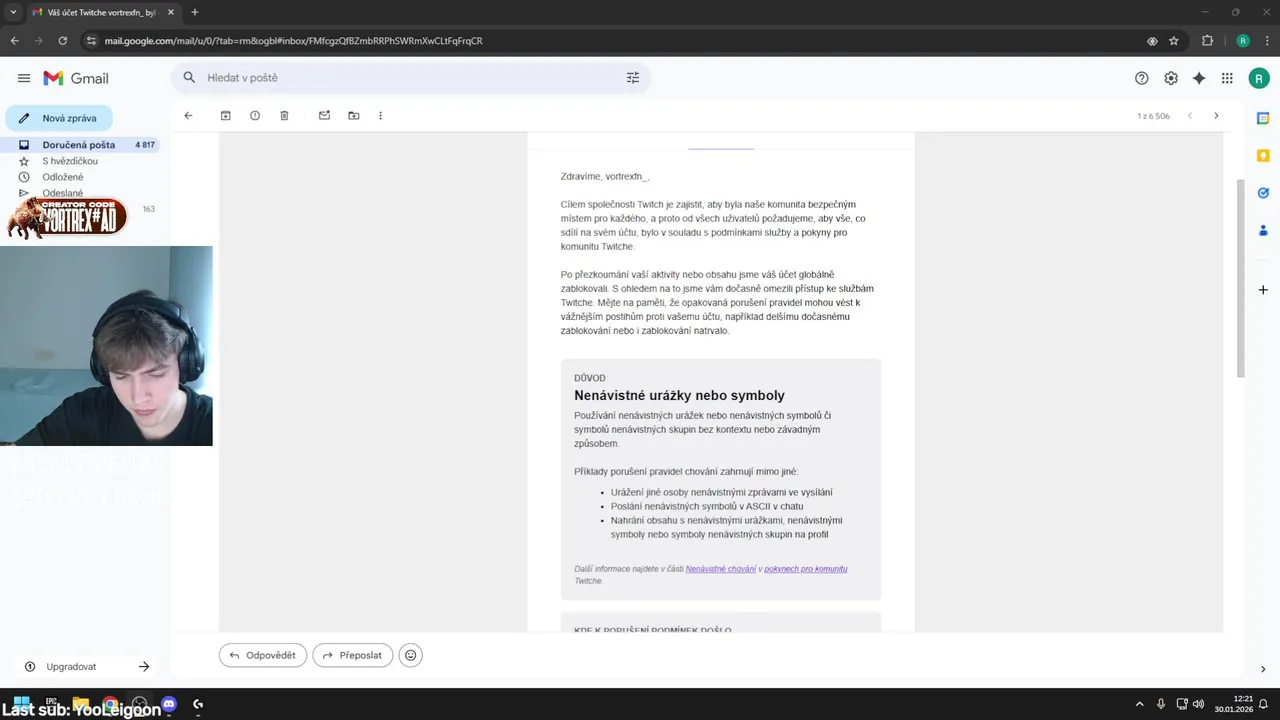Select the Váš účet Twitche browser tab
The width and height of the screenshot is (1280, 720).
[101, 12]
